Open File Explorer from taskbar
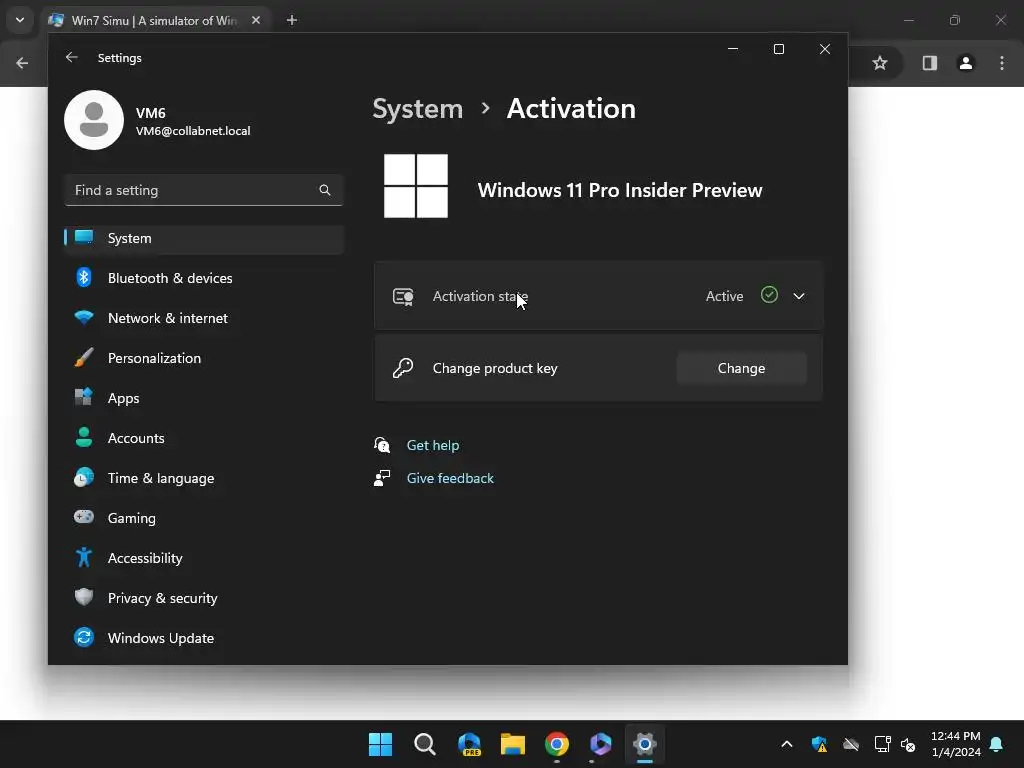Screen dimensions: 1024x768 (513, 744)
